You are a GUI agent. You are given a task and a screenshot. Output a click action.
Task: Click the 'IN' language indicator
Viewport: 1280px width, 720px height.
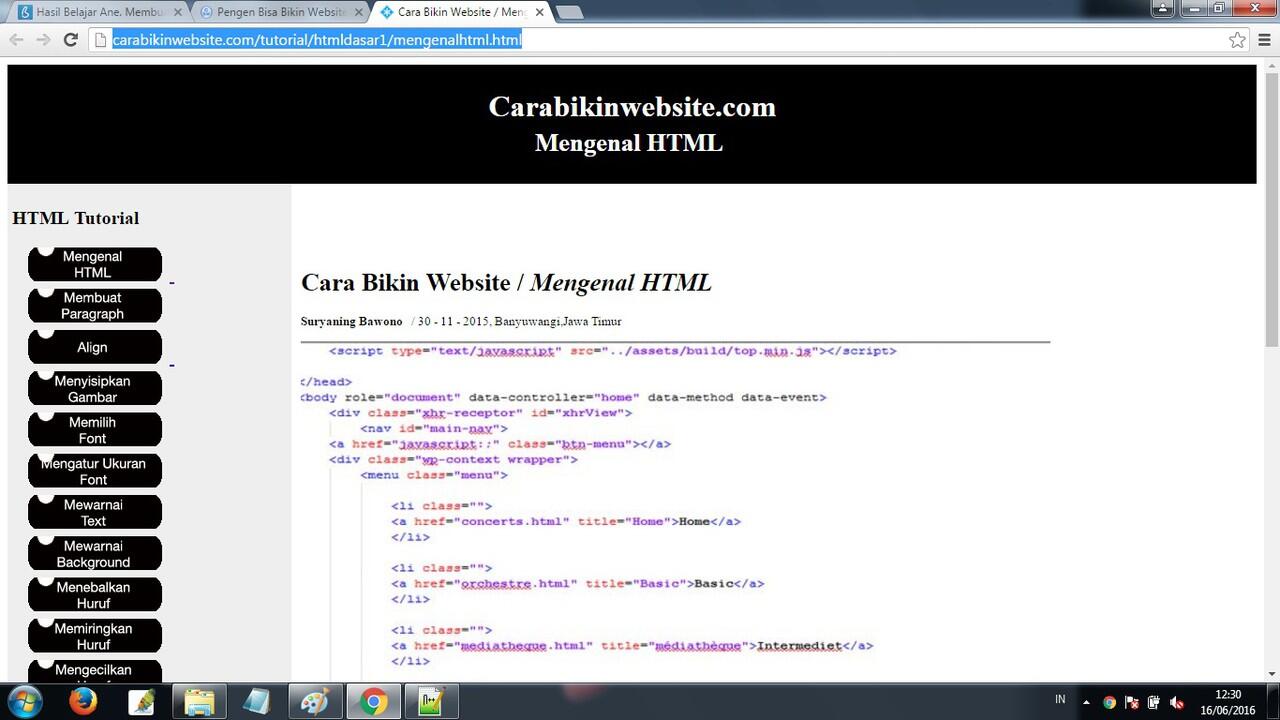(x=1060, y=699)
